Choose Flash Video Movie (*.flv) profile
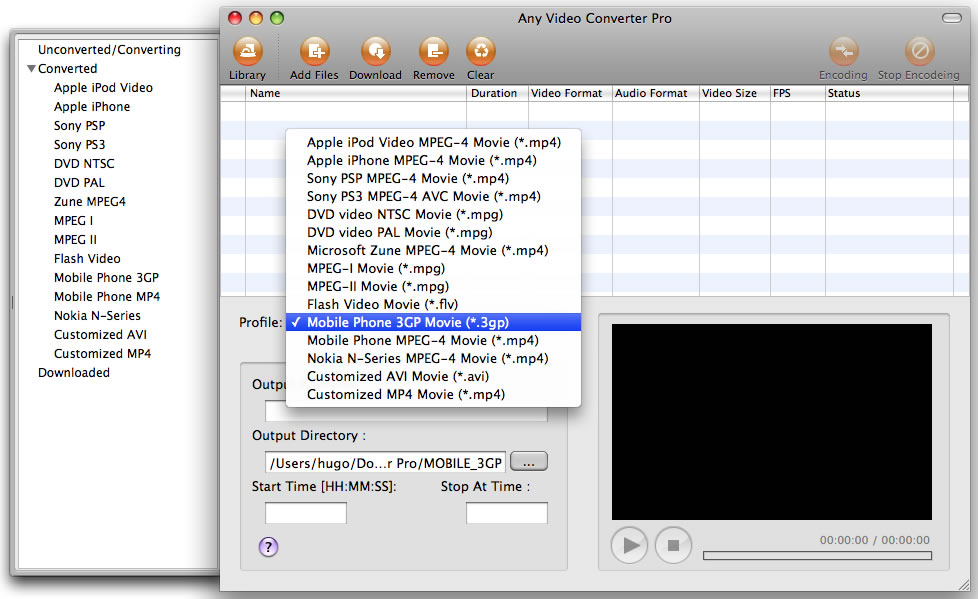This screenshot has height=599, width=978. 433,304
